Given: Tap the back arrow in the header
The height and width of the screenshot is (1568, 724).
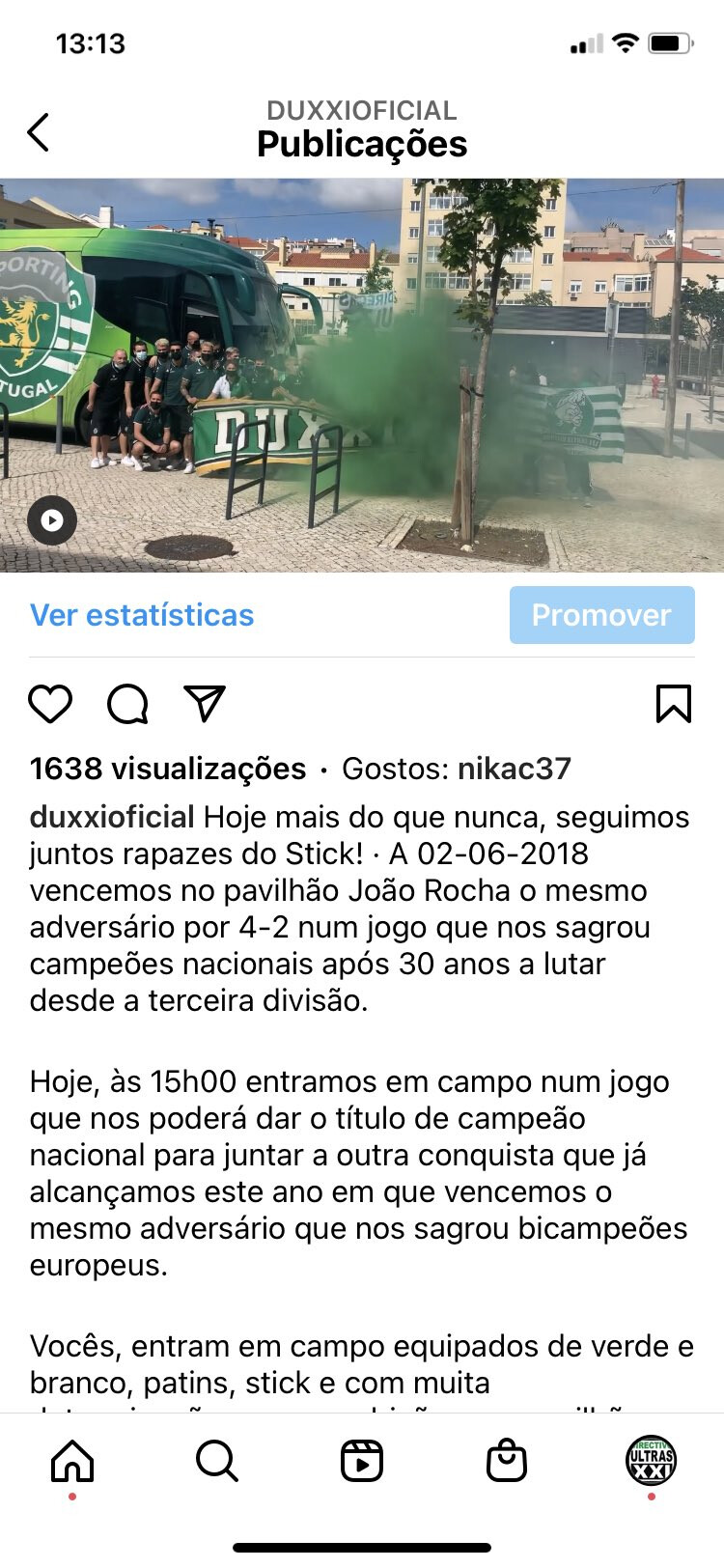Looking at the screenshot, I should 38,132.
